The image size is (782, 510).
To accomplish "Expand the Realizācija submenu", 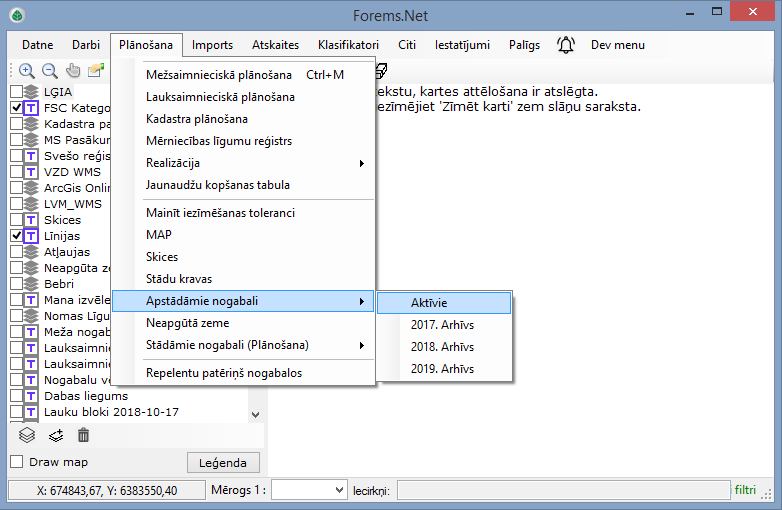I will click(243, 163).
